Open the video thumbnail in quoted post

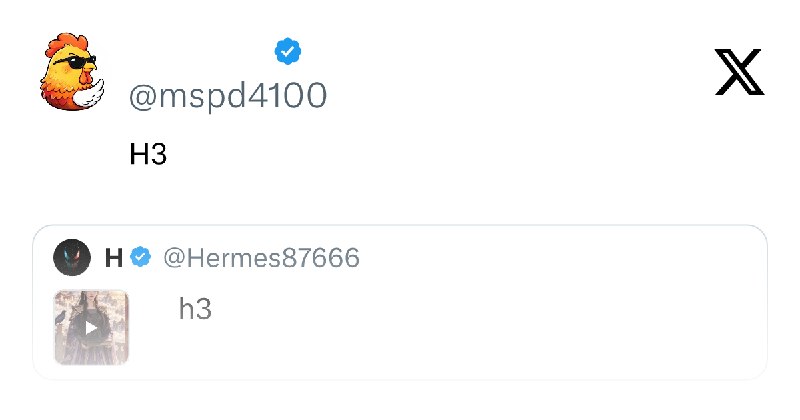tap(91, 327)
